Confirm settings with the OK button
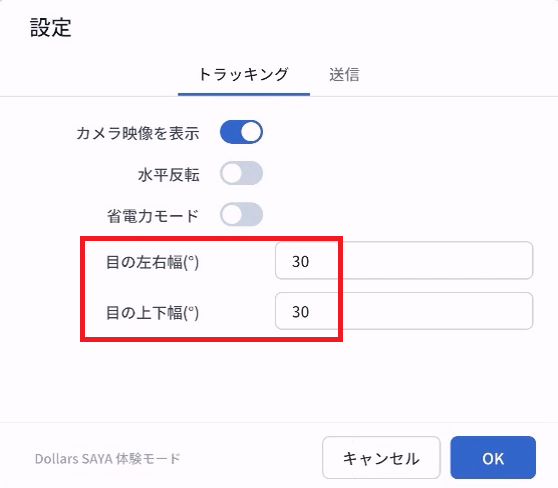The height and width of the screenshot is (488, 558). (493, 458)
